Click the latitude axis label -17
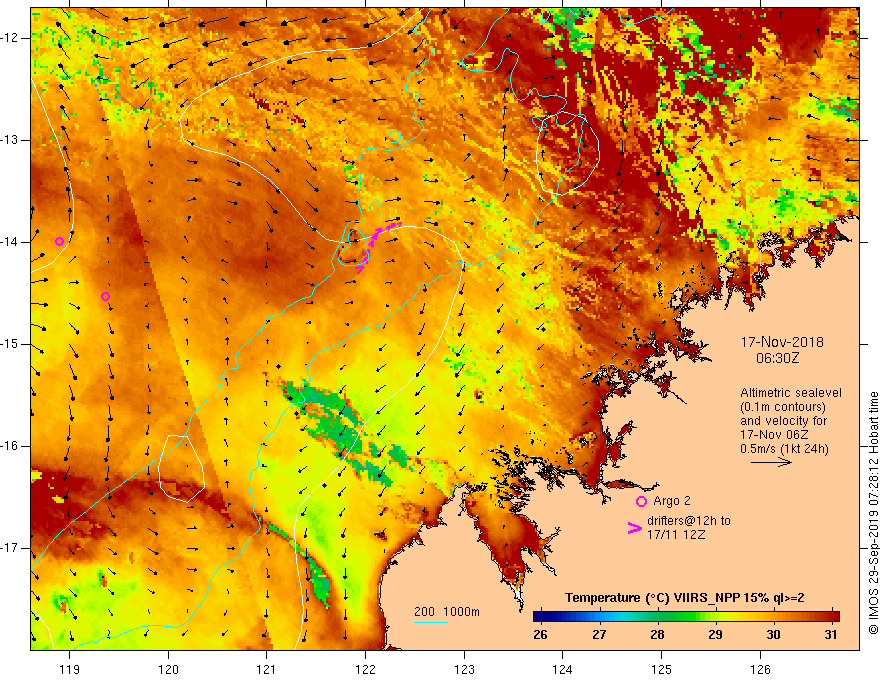Image resolution: width=880 pixels, height=680 pixels. [x=10, y=548]
